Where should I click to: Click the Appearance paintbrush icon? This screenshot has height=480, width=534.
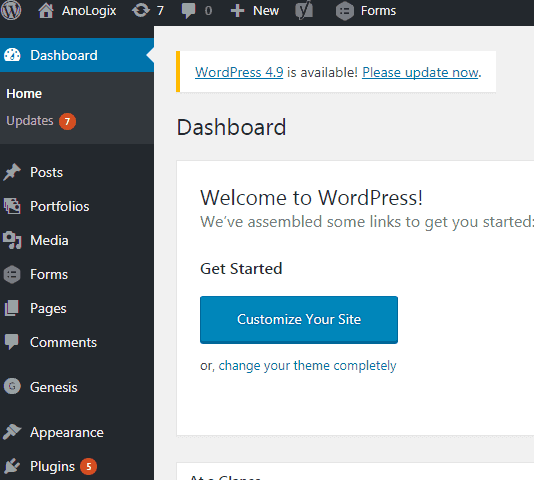click(12, 432)
